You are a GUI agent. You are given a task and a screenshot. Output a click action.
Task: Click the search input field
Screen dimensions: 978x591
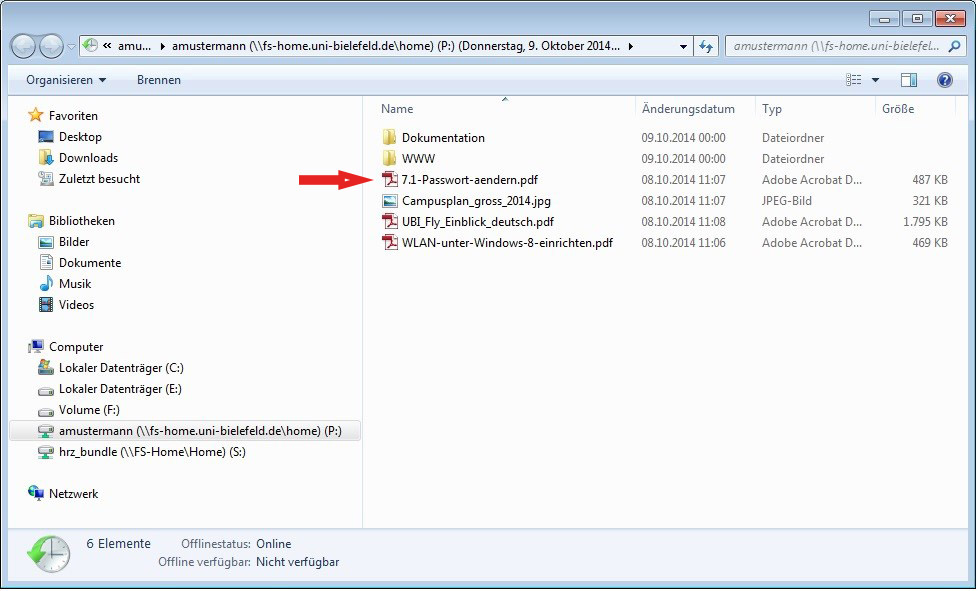(x=840, y=46)
